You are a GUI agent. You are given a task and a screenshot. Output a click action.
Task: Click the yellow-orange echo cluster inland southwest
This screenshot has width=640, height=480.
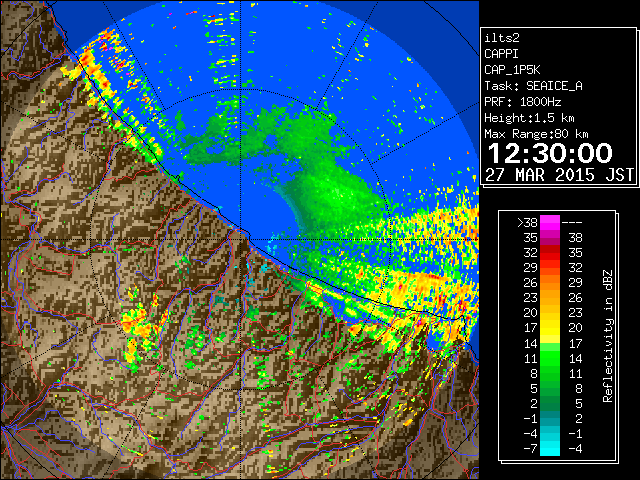tap(141, 327)
